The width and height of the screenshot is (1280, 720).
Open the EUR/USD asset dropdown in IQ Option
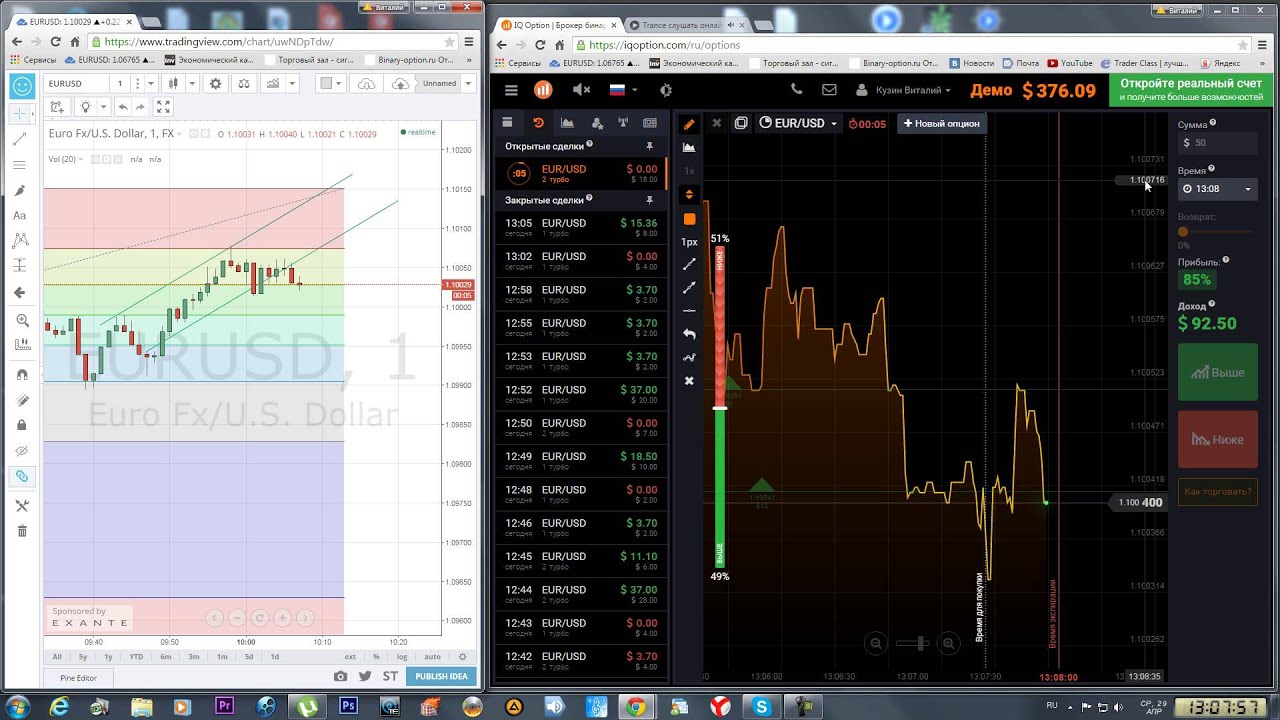tap(797, 123)
